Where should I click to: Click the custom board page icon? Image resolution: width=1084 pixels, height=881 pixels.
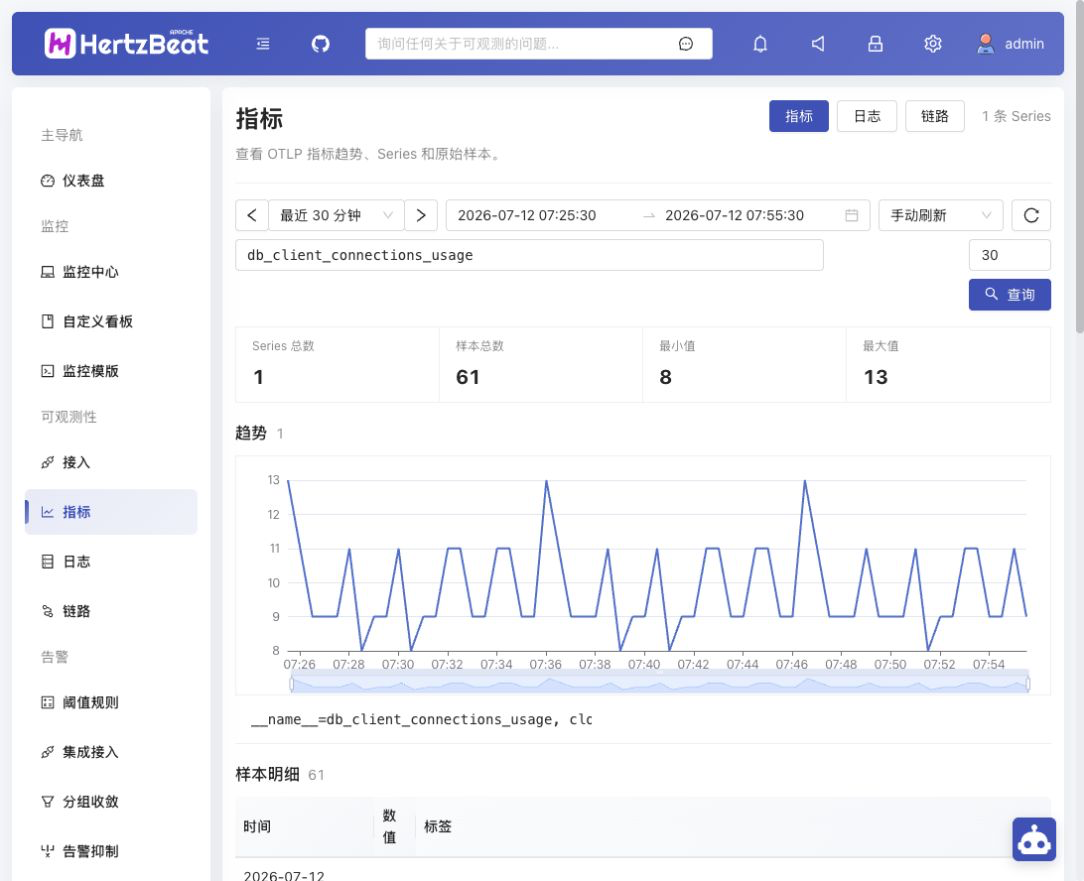tap(47, 322)
